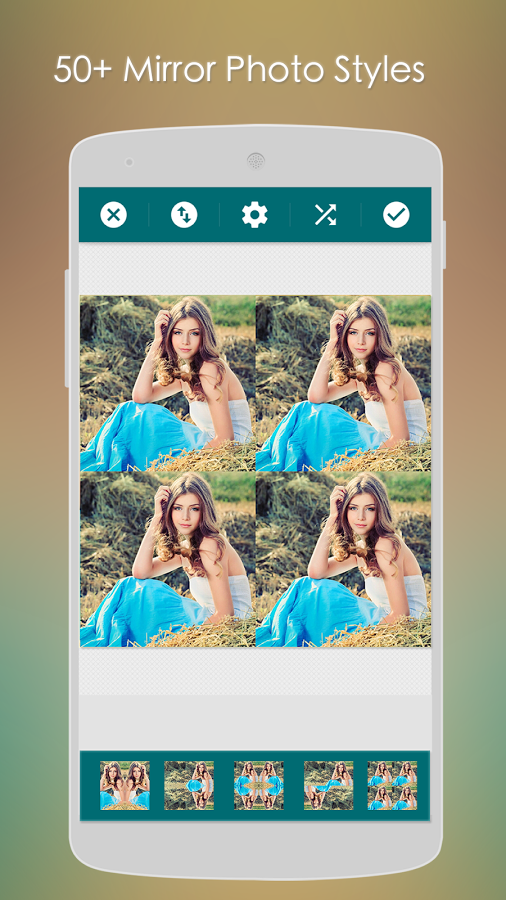Confirm with the checkmark icon
This screenshot has height=900, width=506.
pos(396,215)
